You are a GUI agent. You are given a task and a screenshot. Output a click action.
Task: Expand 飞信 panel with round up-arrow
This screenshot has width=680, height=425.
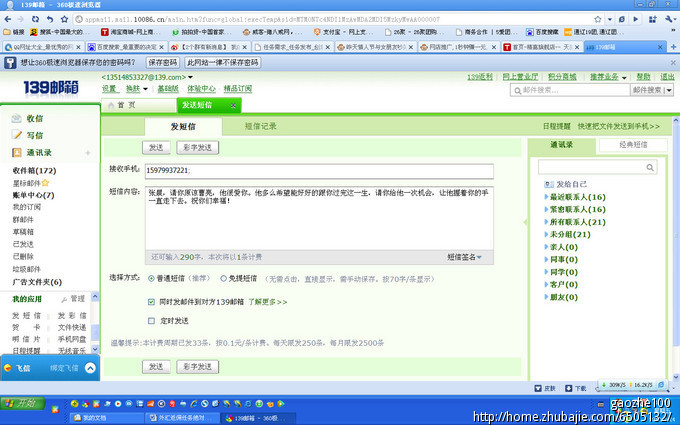pos(90,368)
